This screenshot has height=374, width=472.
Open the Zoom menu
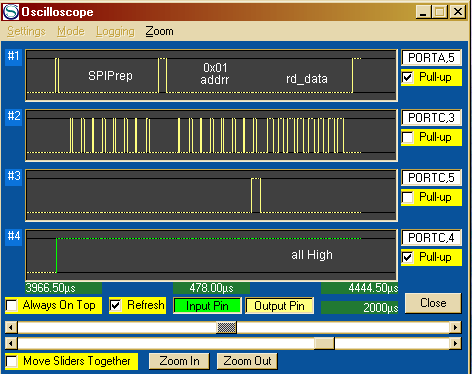click(x=159, y=31)
